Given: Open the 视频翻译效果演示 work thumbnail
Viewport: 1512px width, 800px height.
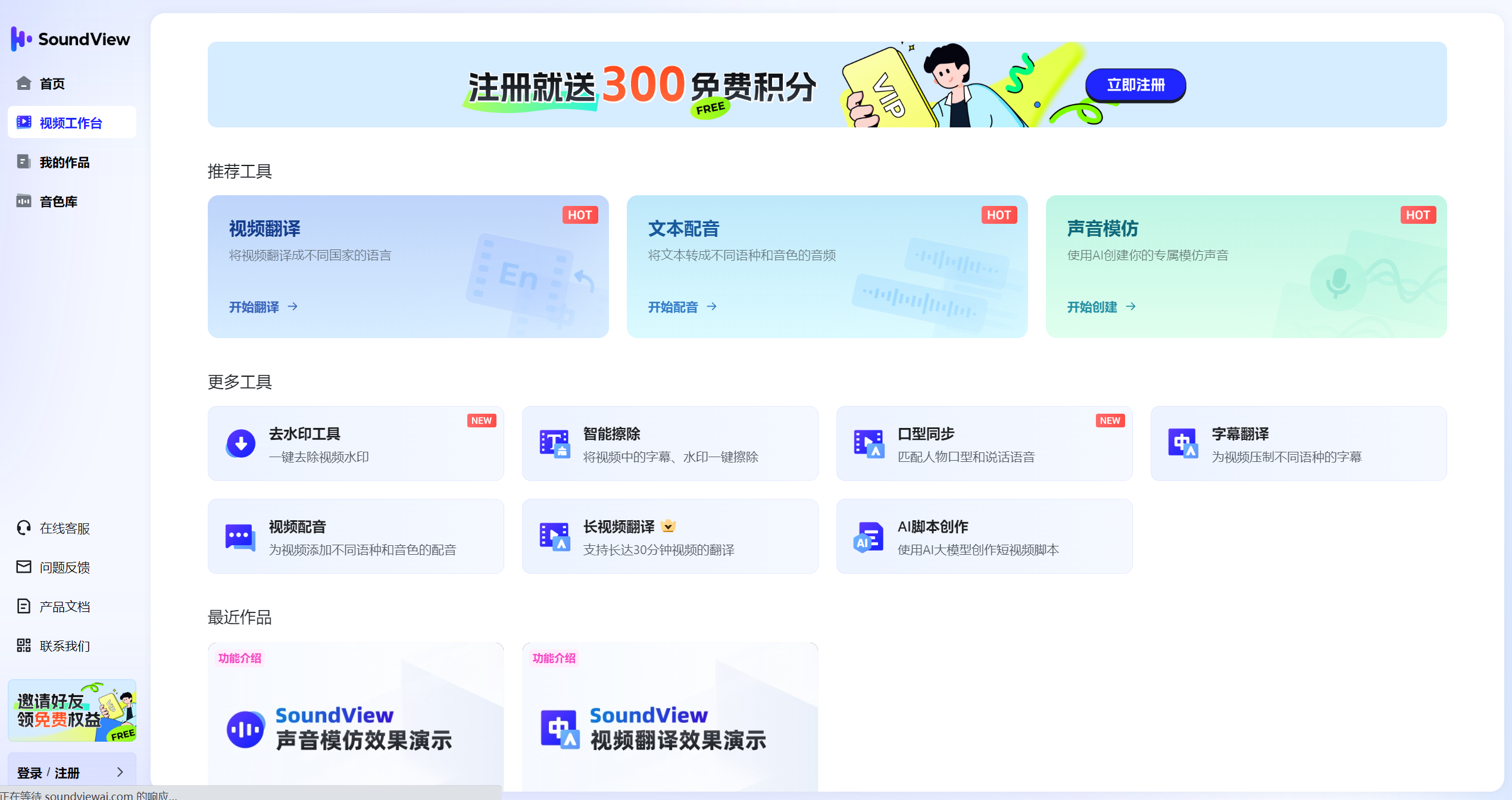Looking at the screenshot, I should (670, 717).
